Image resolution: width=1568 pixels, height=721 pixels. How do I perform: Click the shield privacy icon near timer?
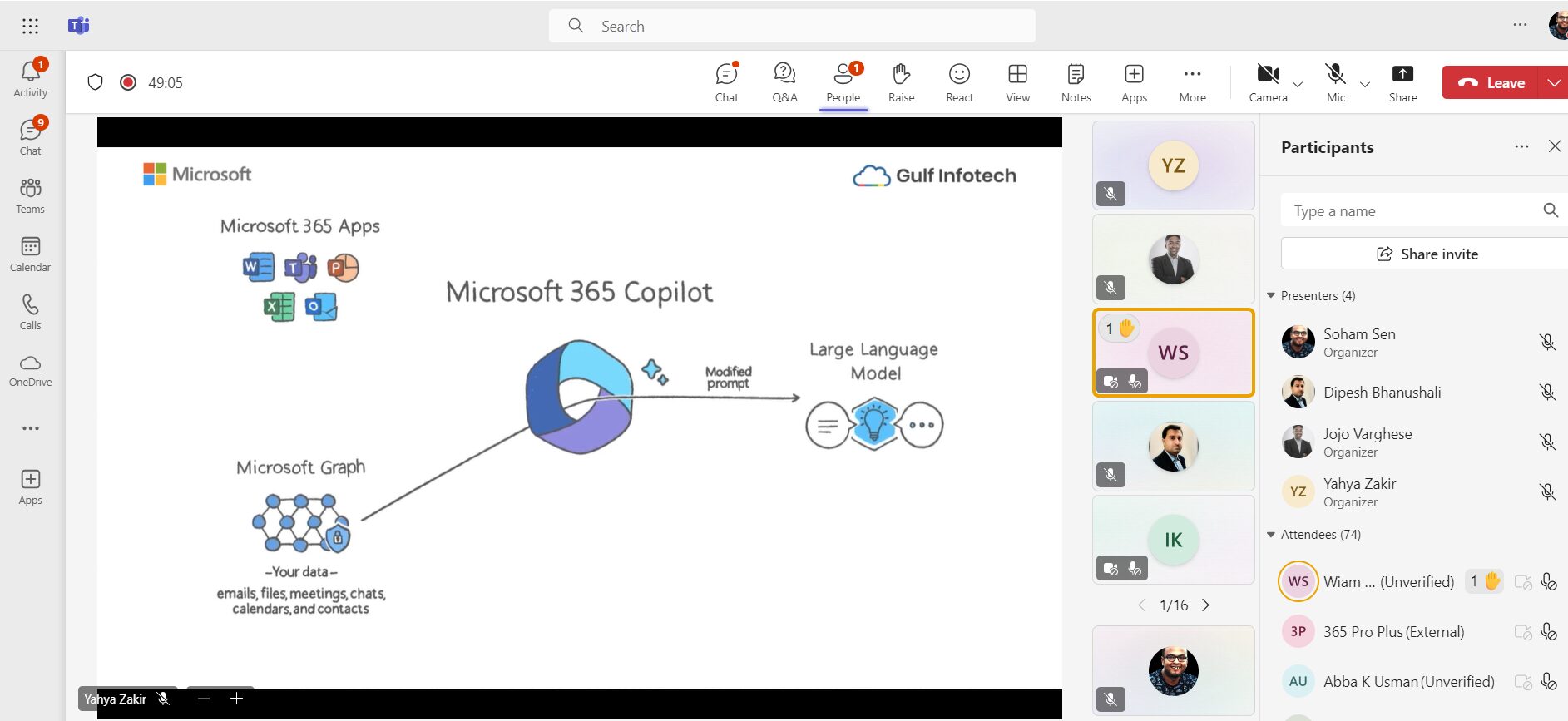[x=95, y=82]
